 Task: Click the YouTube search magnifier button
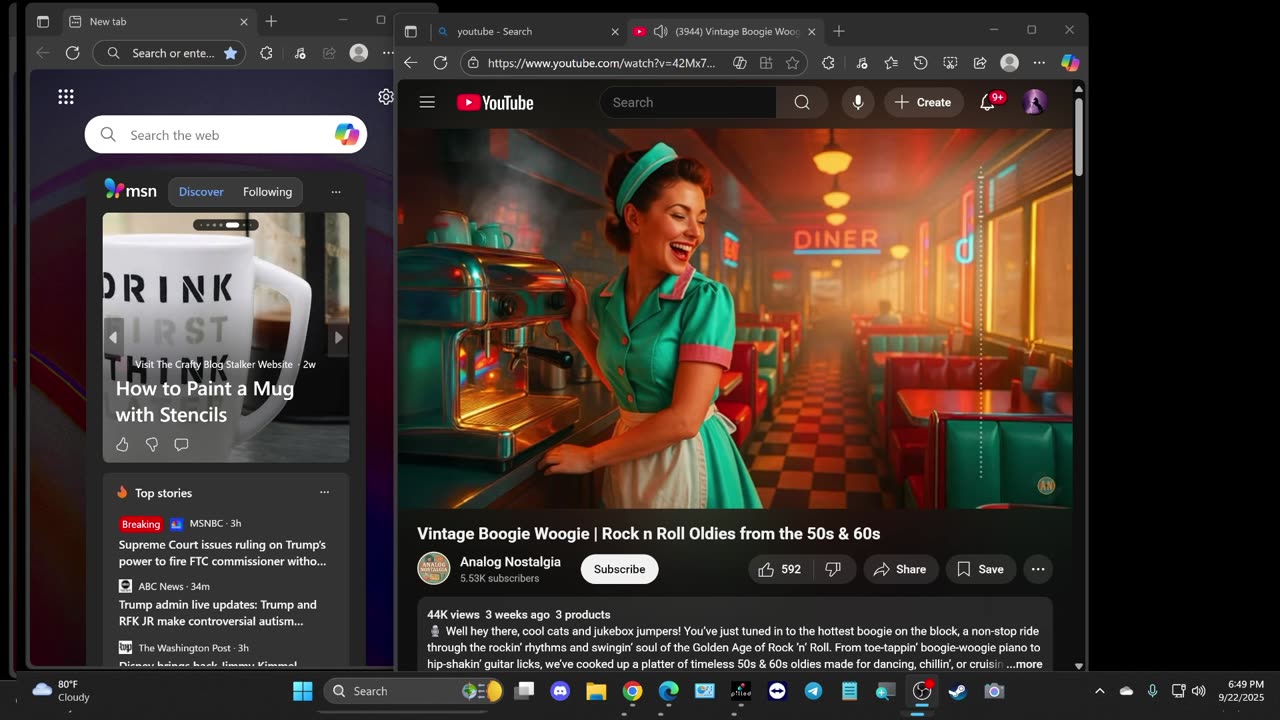(801, 102)
